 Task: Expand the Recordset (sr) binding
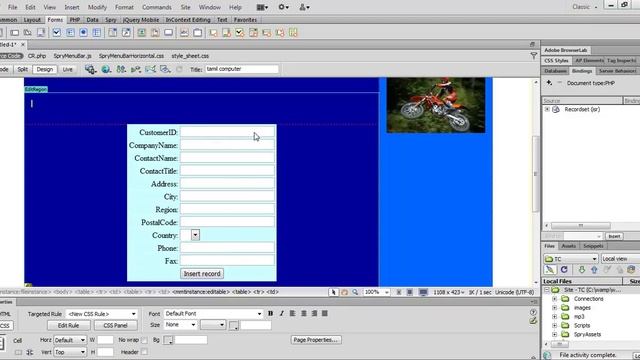[547, 109]
